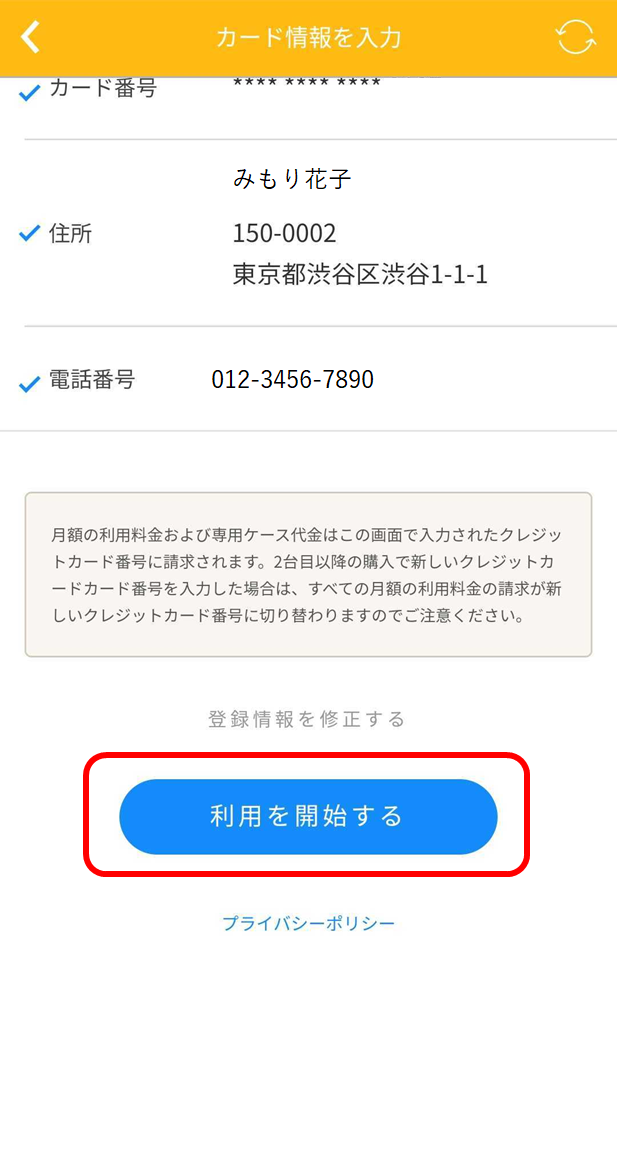
Task: Click the masked card number field
Action: [x=307, y=83]
